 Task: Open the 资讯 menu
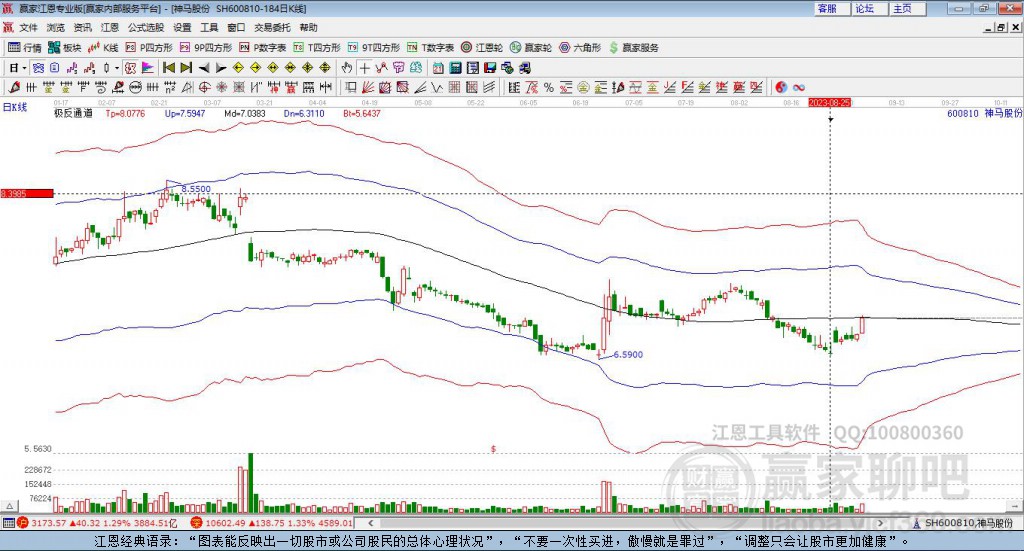click(82, 27)
